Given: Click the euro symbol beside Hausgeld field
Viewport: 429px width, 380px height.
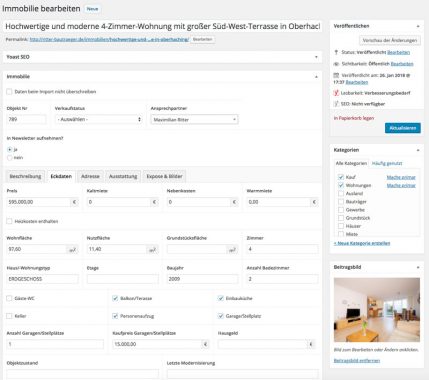Looking at the screenshot, I should (311, 344).
